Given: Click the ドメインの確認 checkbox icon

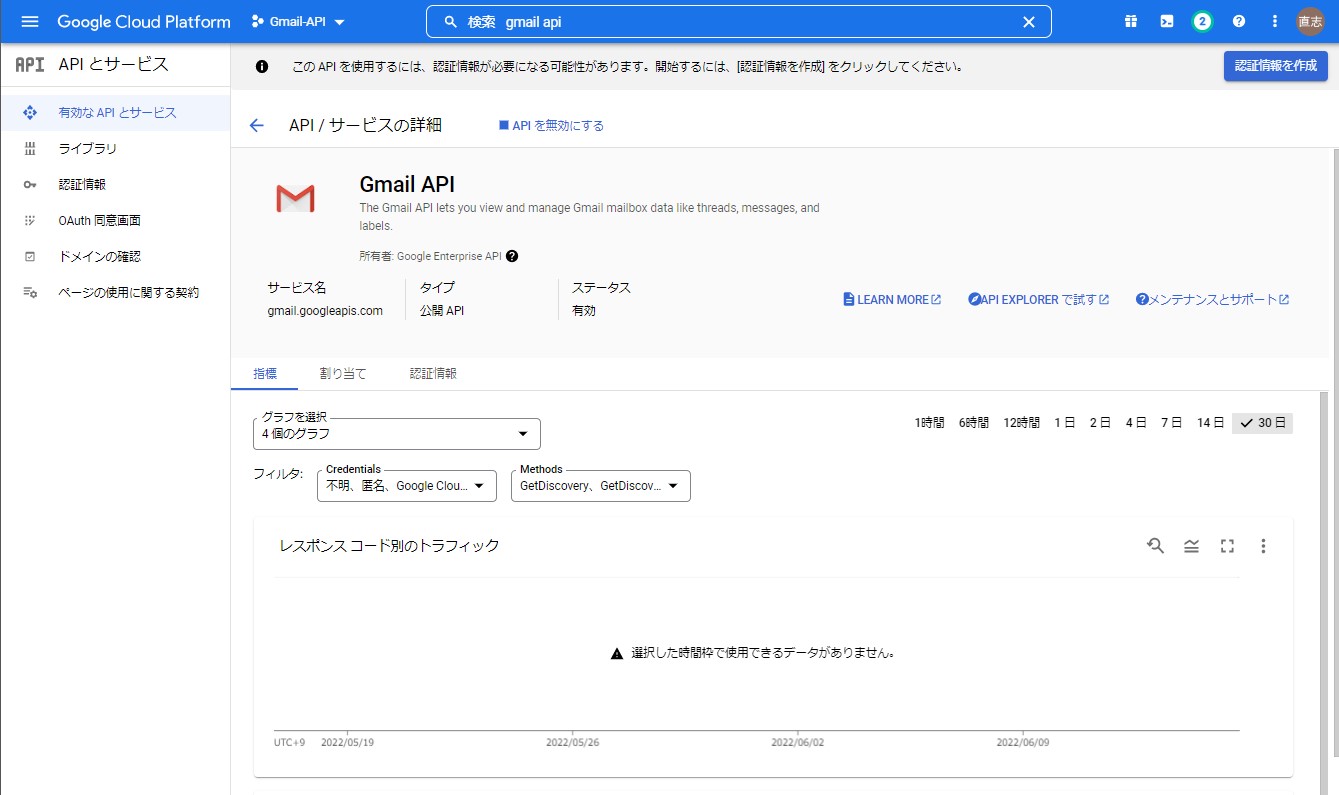Looking at the screenshot, I should point(30,257).
